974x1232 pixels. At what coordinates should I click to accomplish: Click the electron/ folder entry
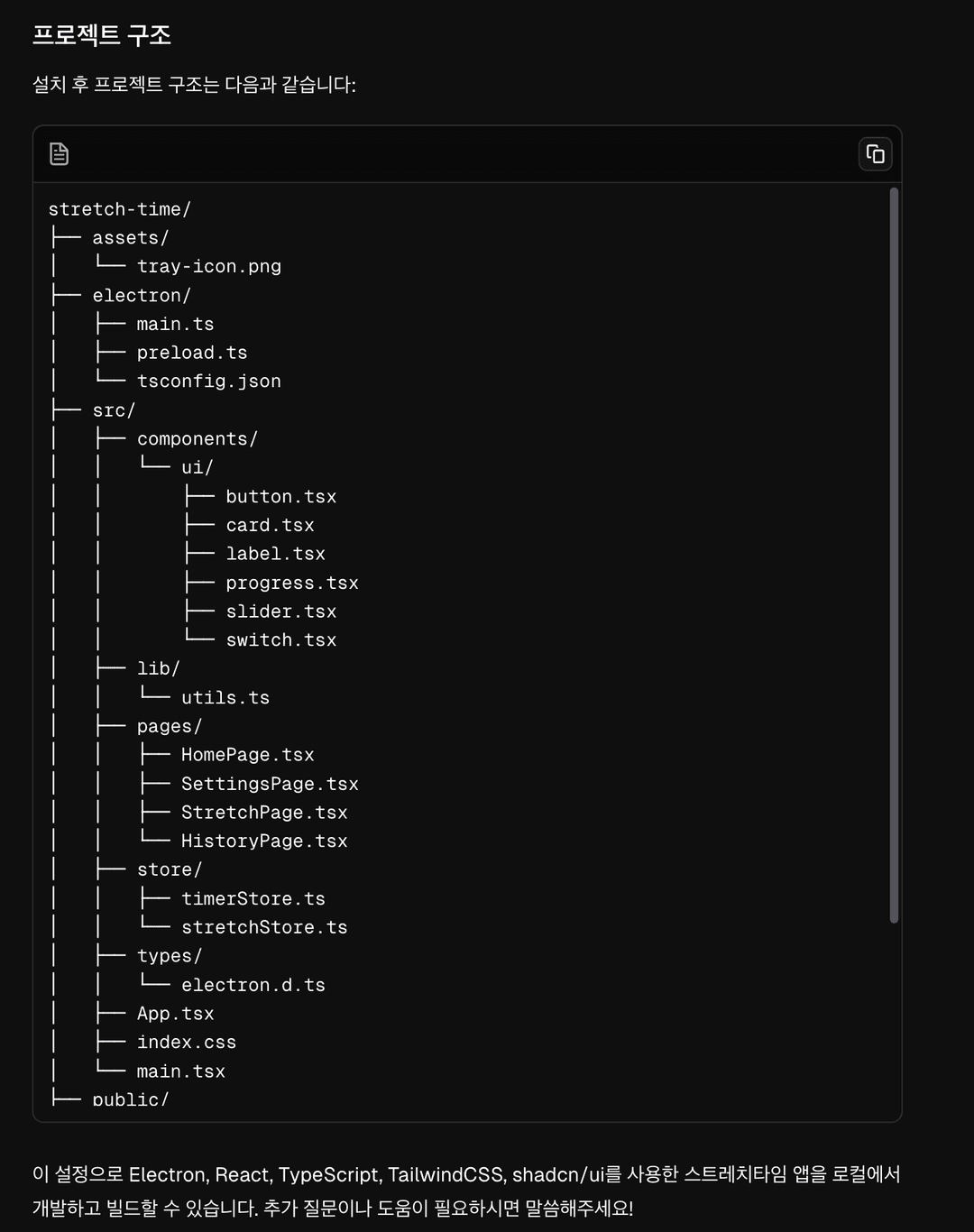pyautogui.click(x=142, y=296)
